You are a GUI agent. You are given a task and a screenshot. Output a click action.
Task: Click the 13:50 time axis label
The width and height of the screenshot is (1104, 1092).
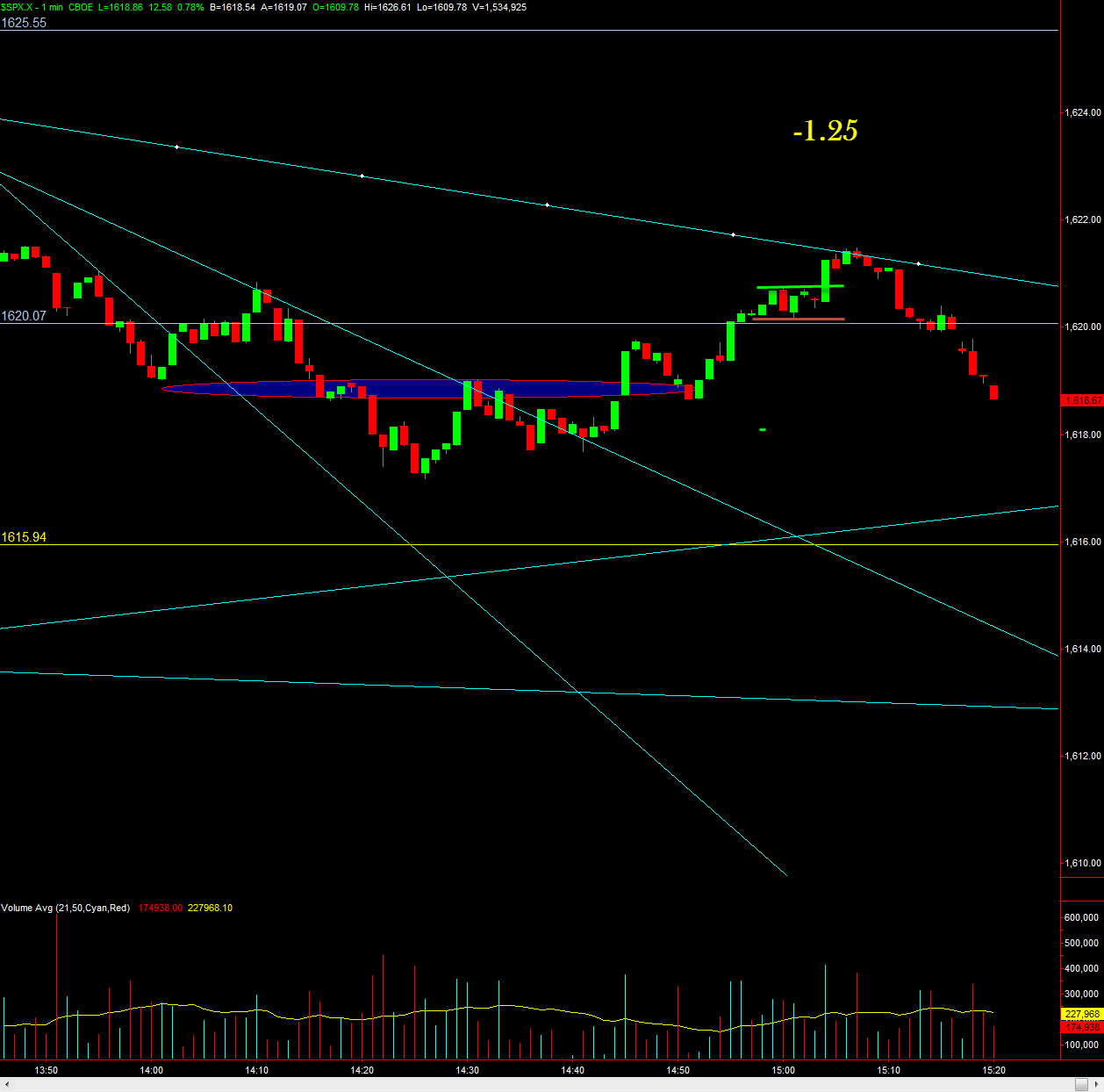46,1070
